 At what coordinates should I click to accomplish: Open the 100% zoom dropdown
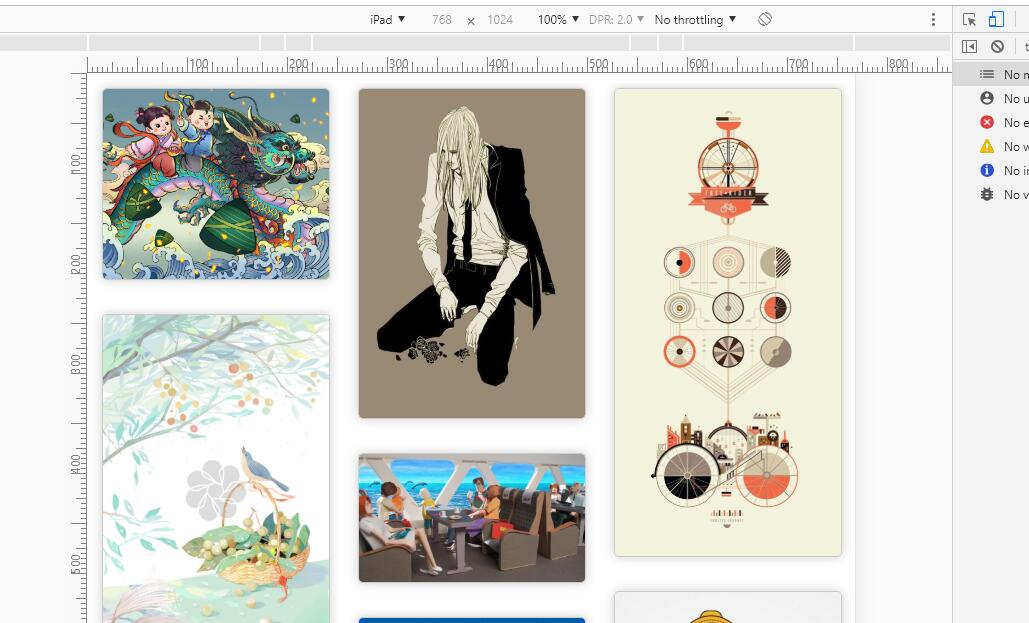coord(558,20)
